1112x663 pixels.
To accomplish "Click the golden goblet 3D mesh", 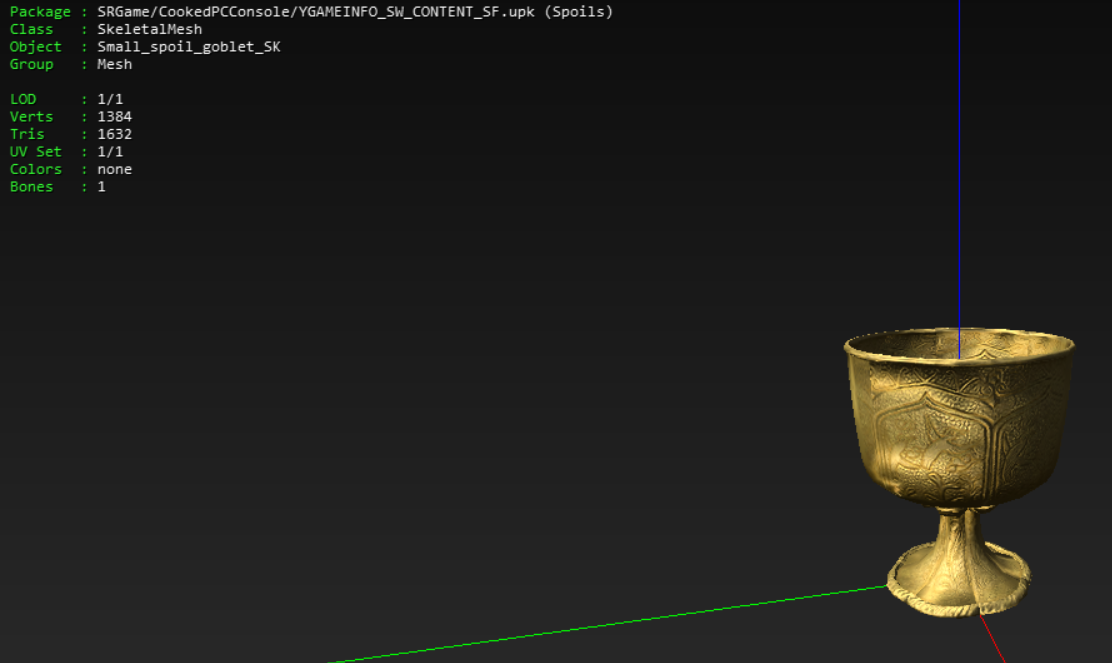I will [959, 471].
